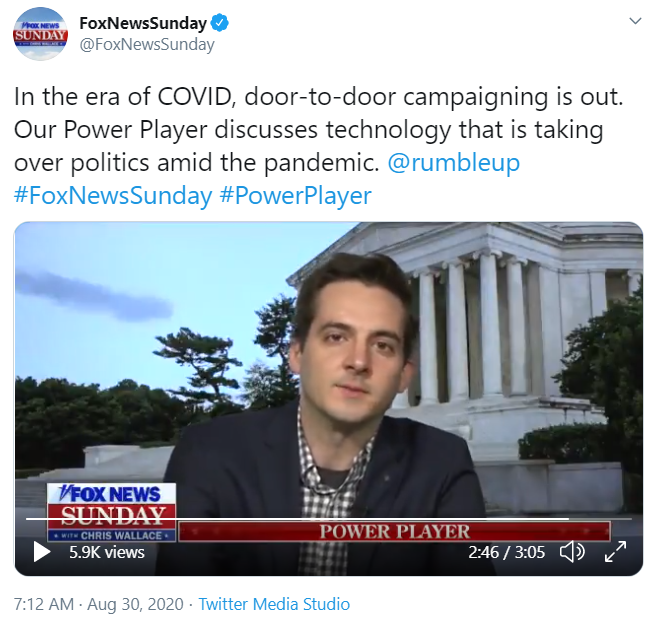661x625 pixels.
Task: Click the @FoxNewsSunday handle
Action: coord(147,44)
